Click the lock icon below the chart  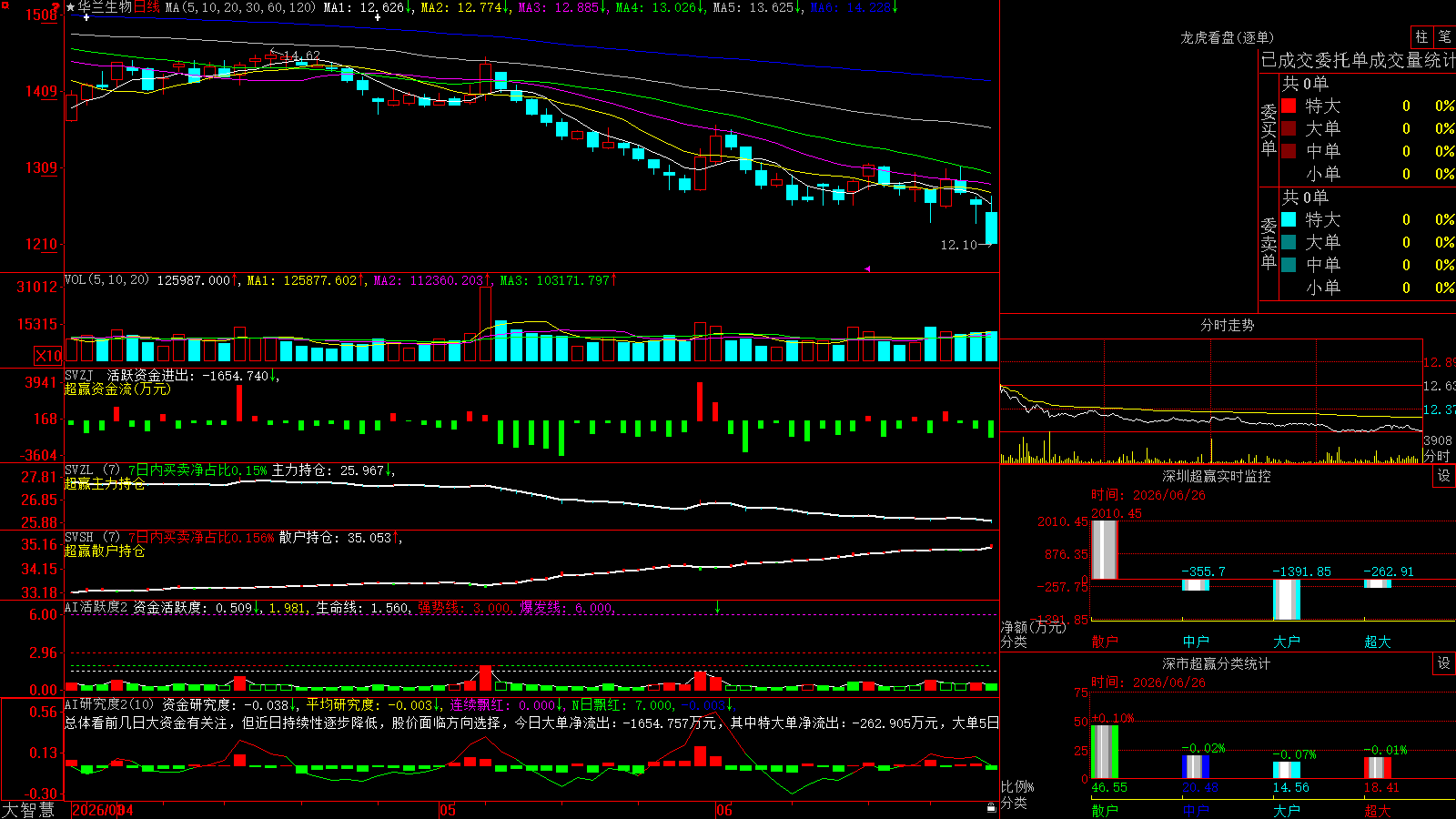(x=991, y=808)
